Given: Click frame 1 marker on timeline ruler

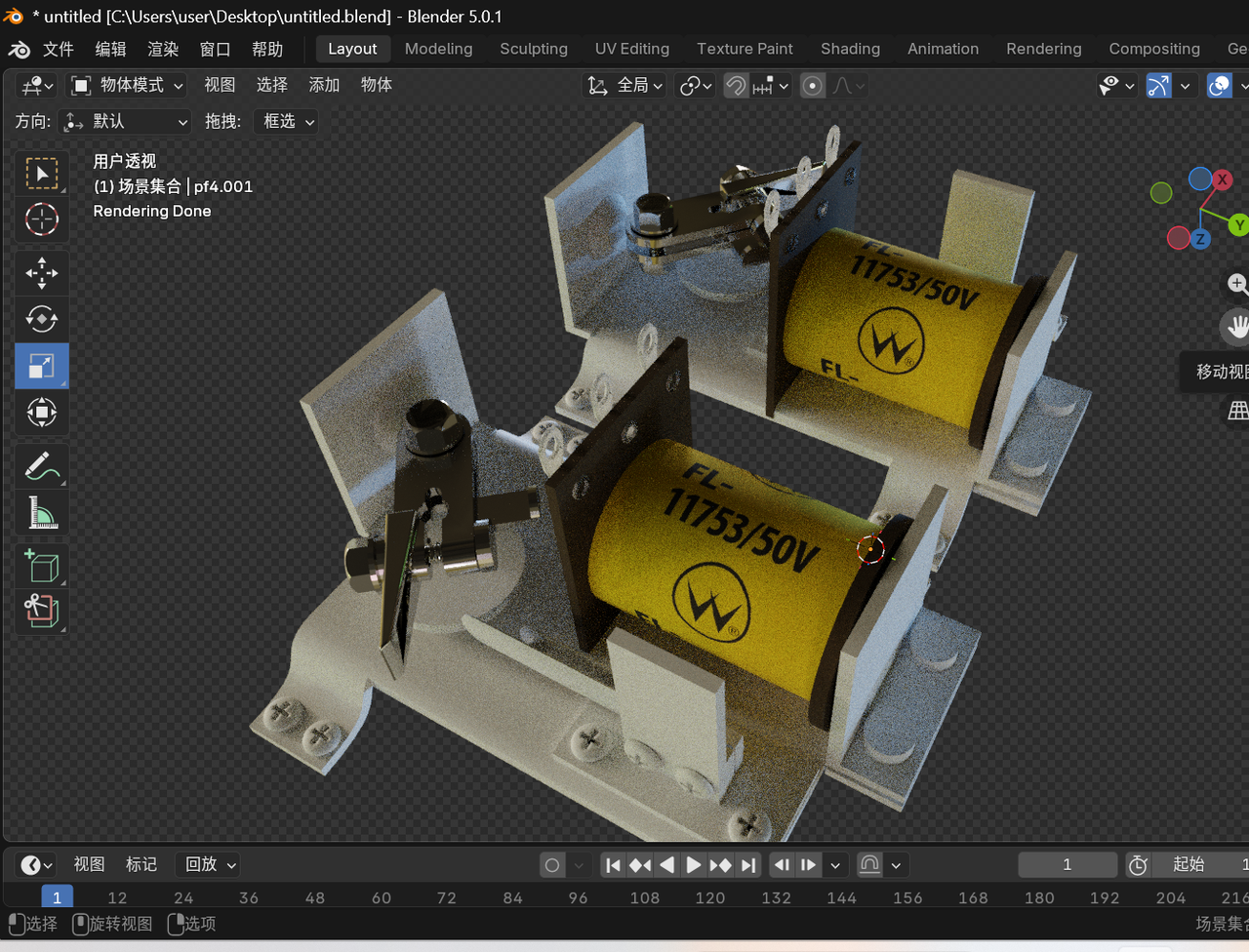Looking at the screenshot, I should point(57,897).
